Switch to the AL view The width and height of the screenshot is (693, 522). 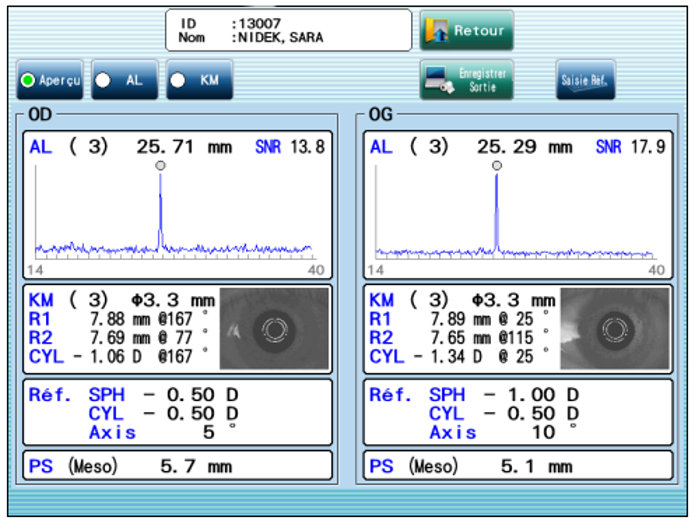coord(125,80)
